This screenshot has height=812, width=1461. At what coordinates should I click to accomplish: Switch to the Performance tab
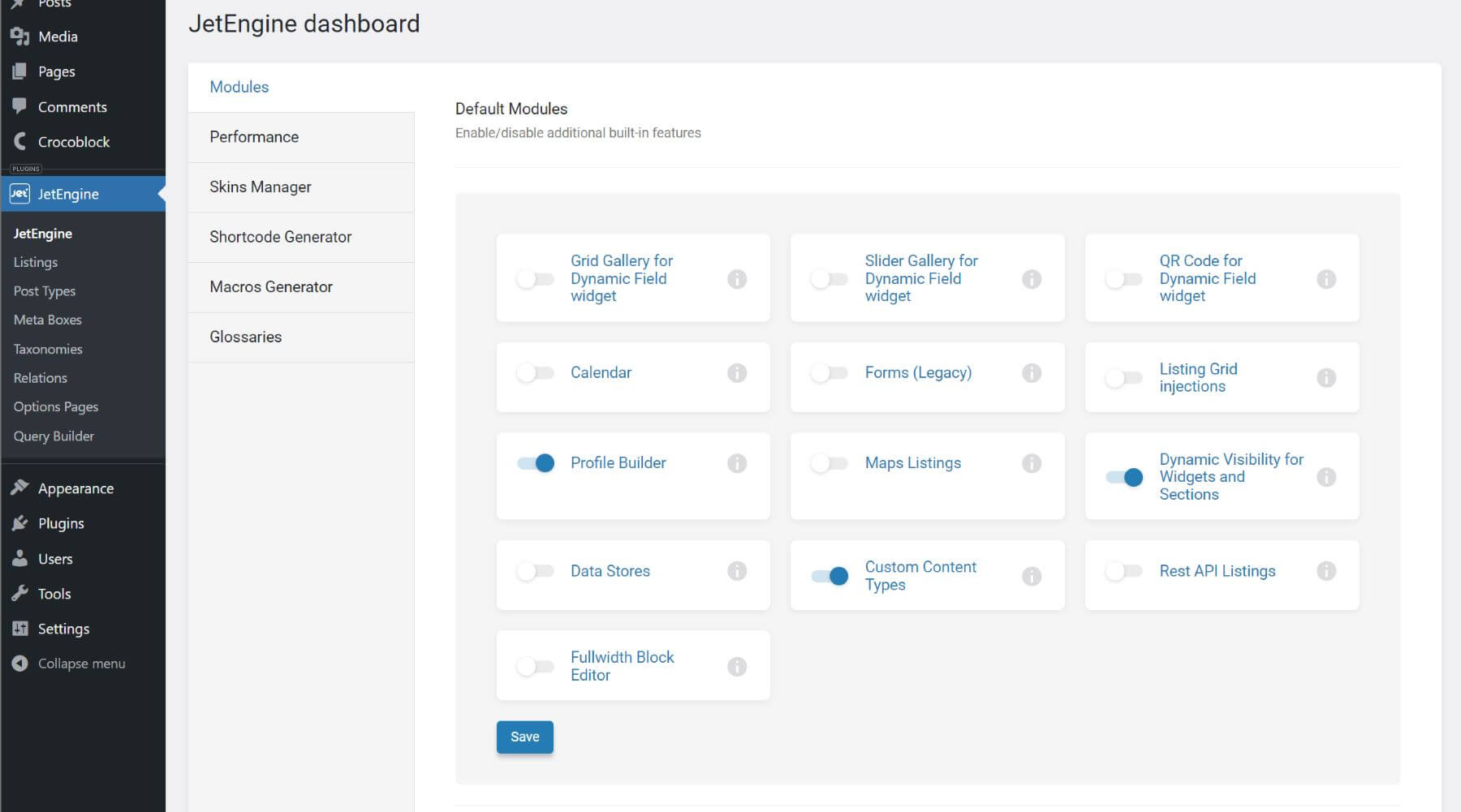click(x=254, y=136)
